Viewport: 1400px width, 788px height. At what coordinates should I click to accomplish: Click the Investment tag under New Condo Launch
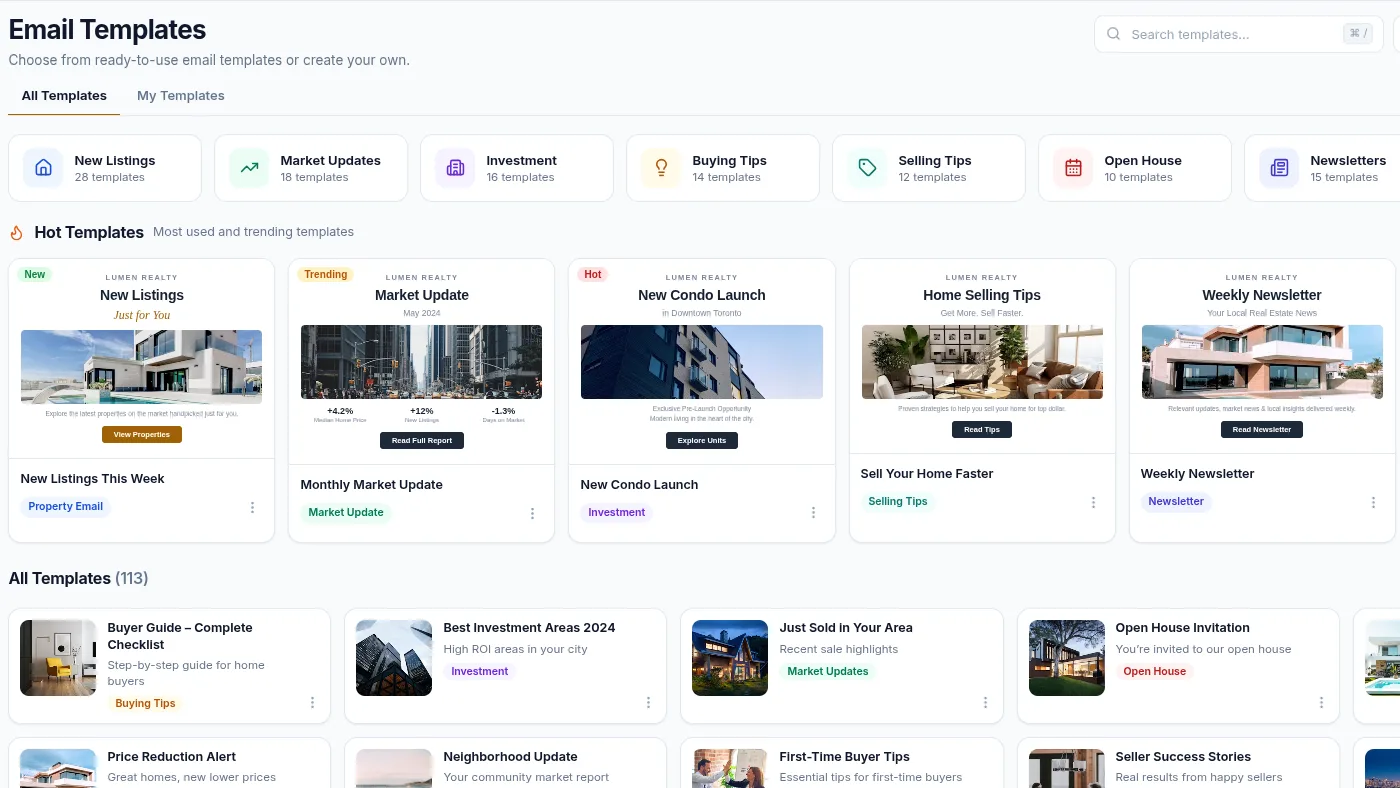(x=617, y=513)
